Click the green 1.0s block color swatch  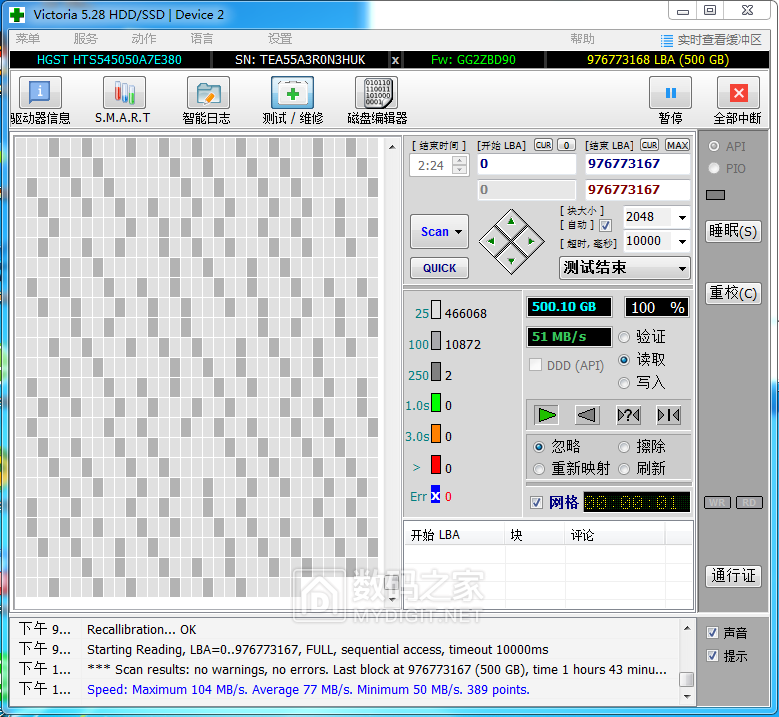pyautogui.click(x=436, y=402)
